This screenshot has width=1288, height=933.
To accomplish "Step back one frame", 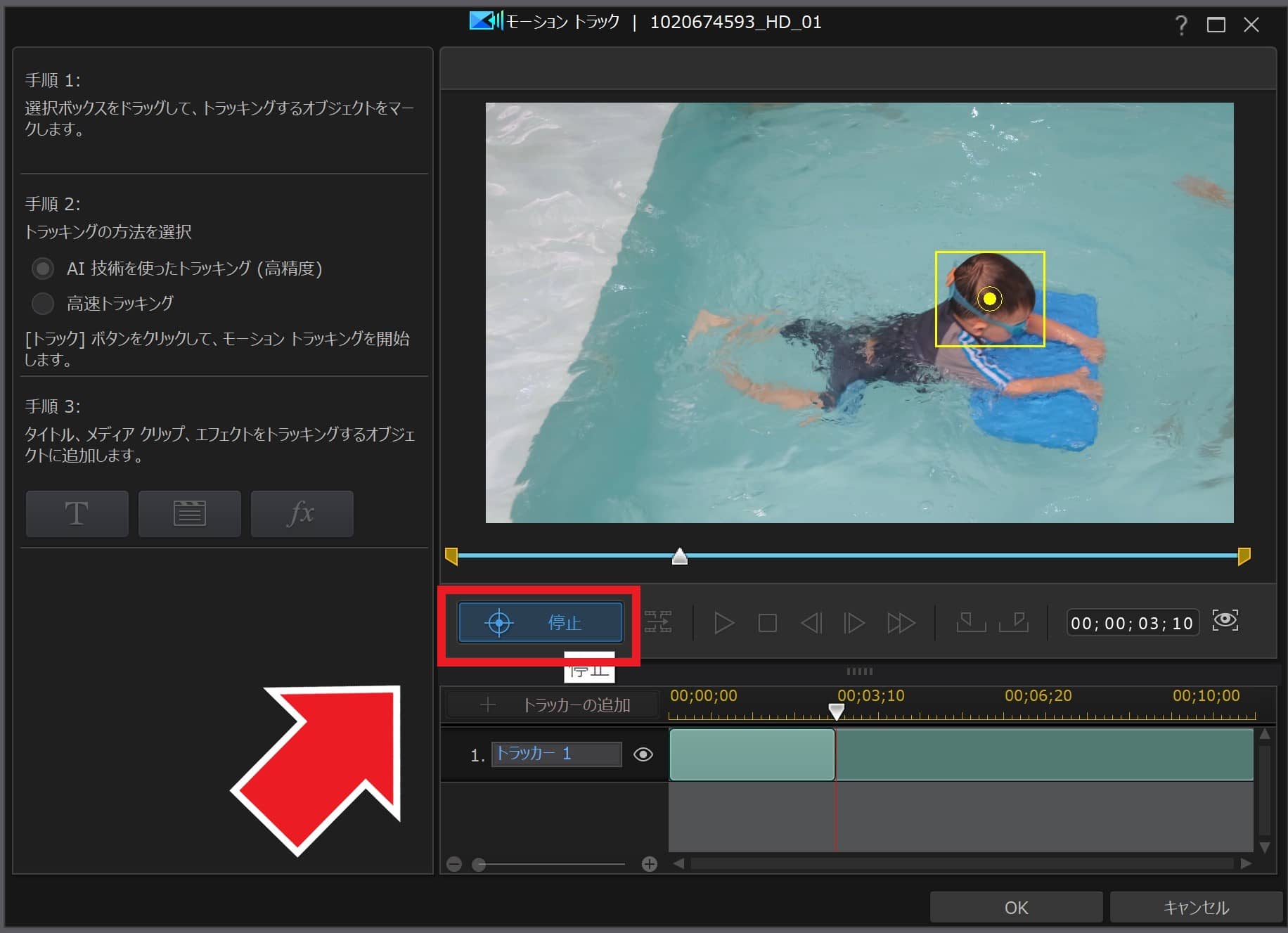I will click(x=811, y=623).
